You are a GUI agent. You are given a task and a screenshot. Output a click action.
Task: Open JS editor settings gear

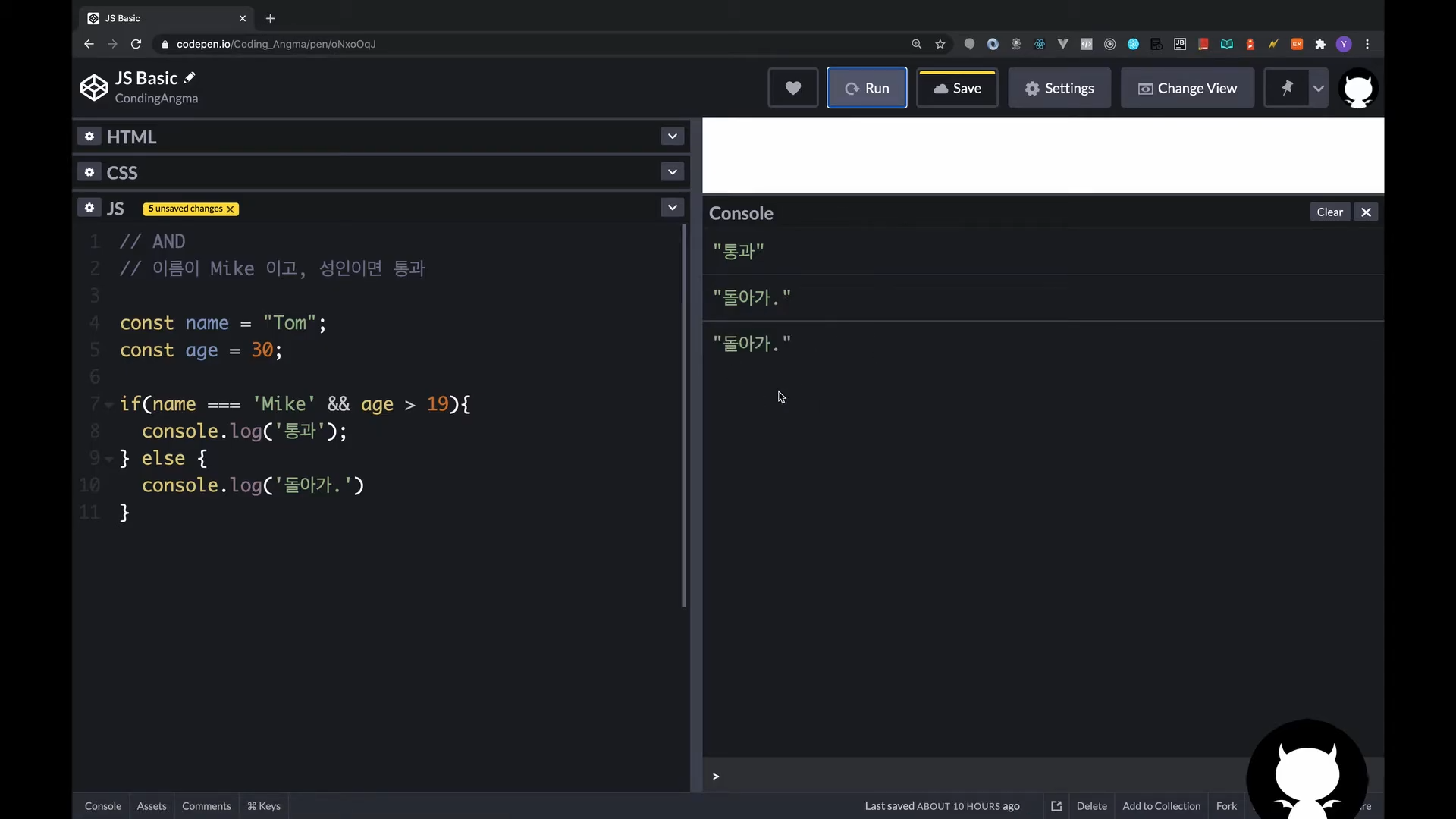coord(89,208)
